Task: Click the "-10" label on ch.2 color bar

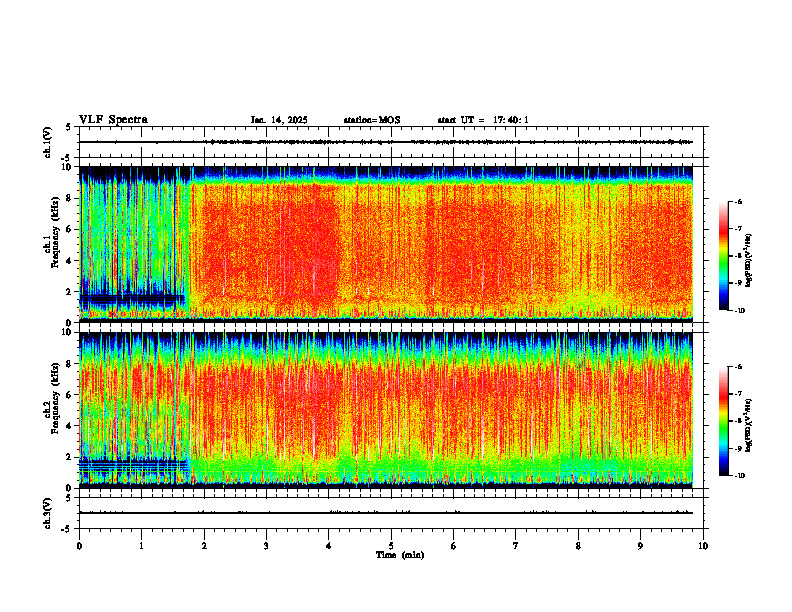Action: coord(739,476)
